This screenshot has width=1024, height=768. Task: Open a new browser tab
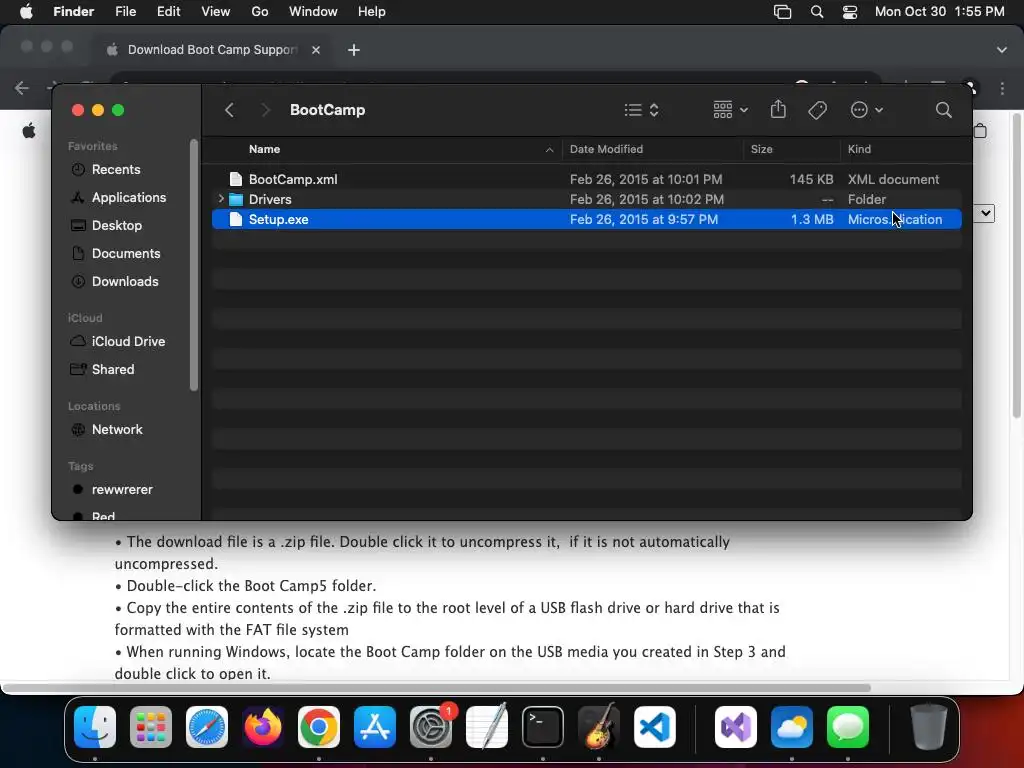point(353,50)
